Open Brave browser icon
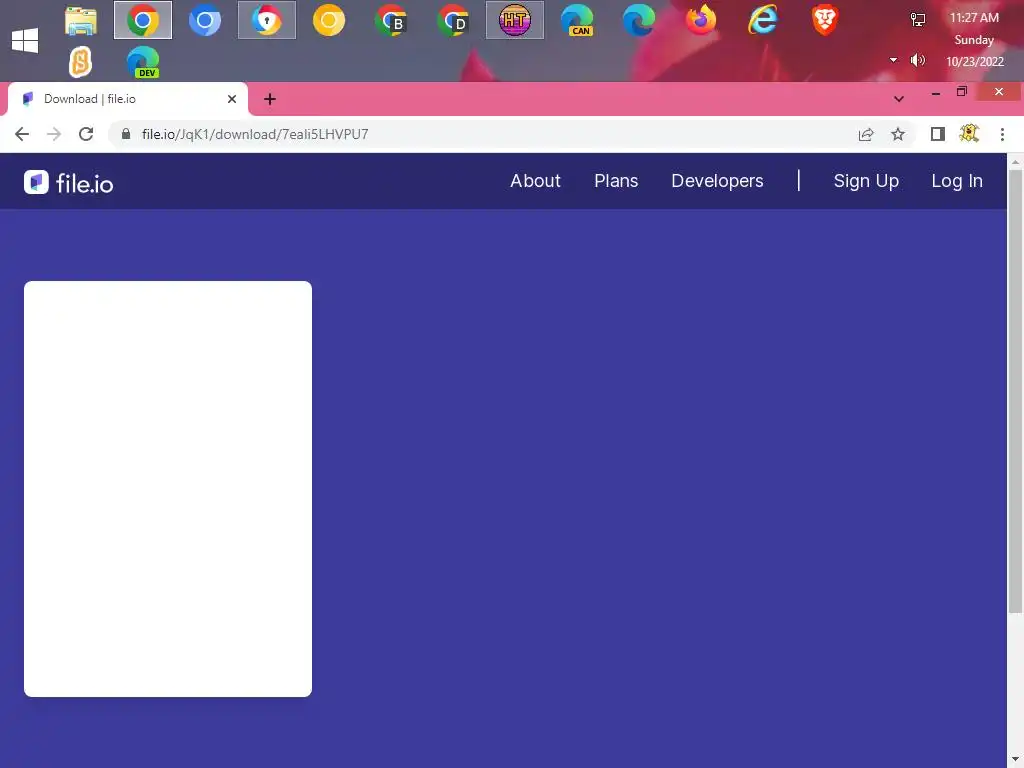 (825, 20)
